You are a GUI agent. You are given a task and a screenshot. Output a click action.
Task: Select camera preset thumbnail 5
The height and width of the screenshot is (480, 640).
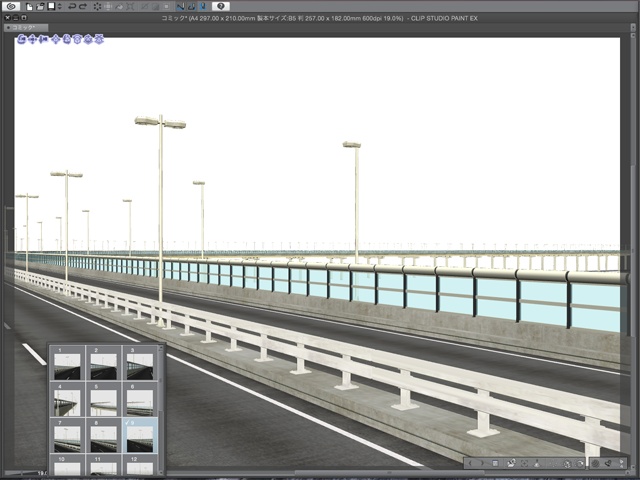103,400
